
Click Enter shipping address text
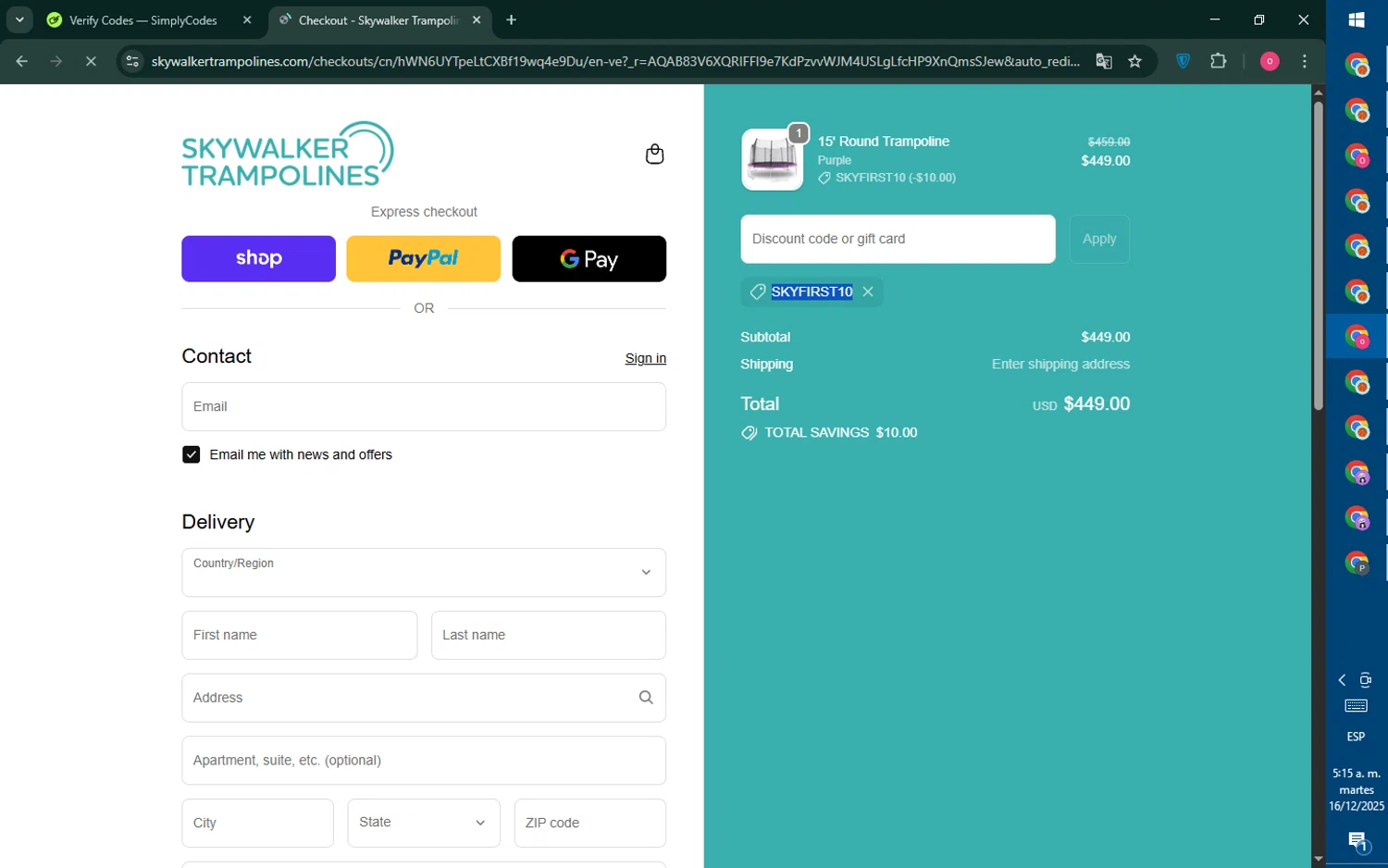coord(1060,365)
